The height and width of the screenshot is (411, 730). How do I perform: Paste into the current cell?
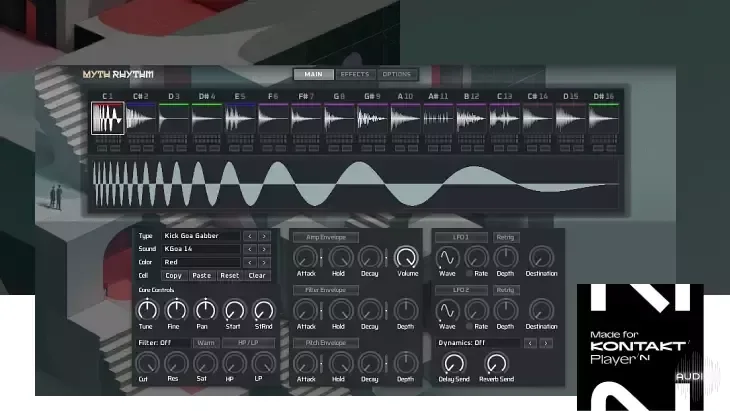pyautogui.click(x=202, y=276)
